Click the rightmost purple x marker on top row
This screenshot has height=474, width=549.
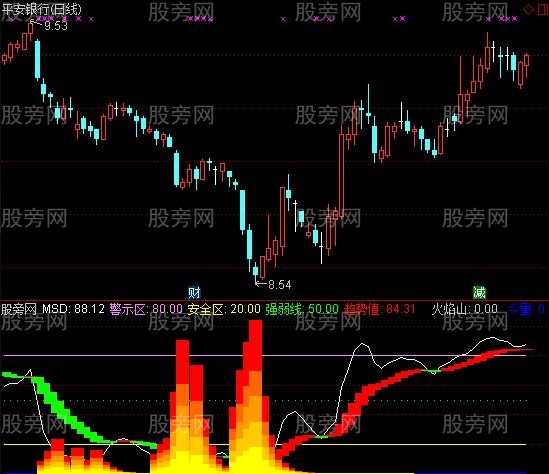(514, 19)
